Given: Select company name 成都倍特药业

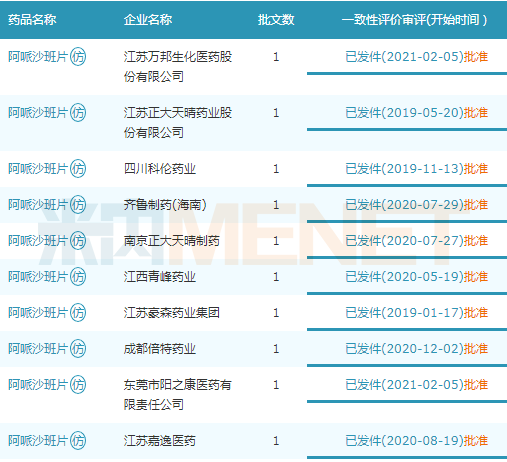Looking at the screenshot, I should pos(160,349).
